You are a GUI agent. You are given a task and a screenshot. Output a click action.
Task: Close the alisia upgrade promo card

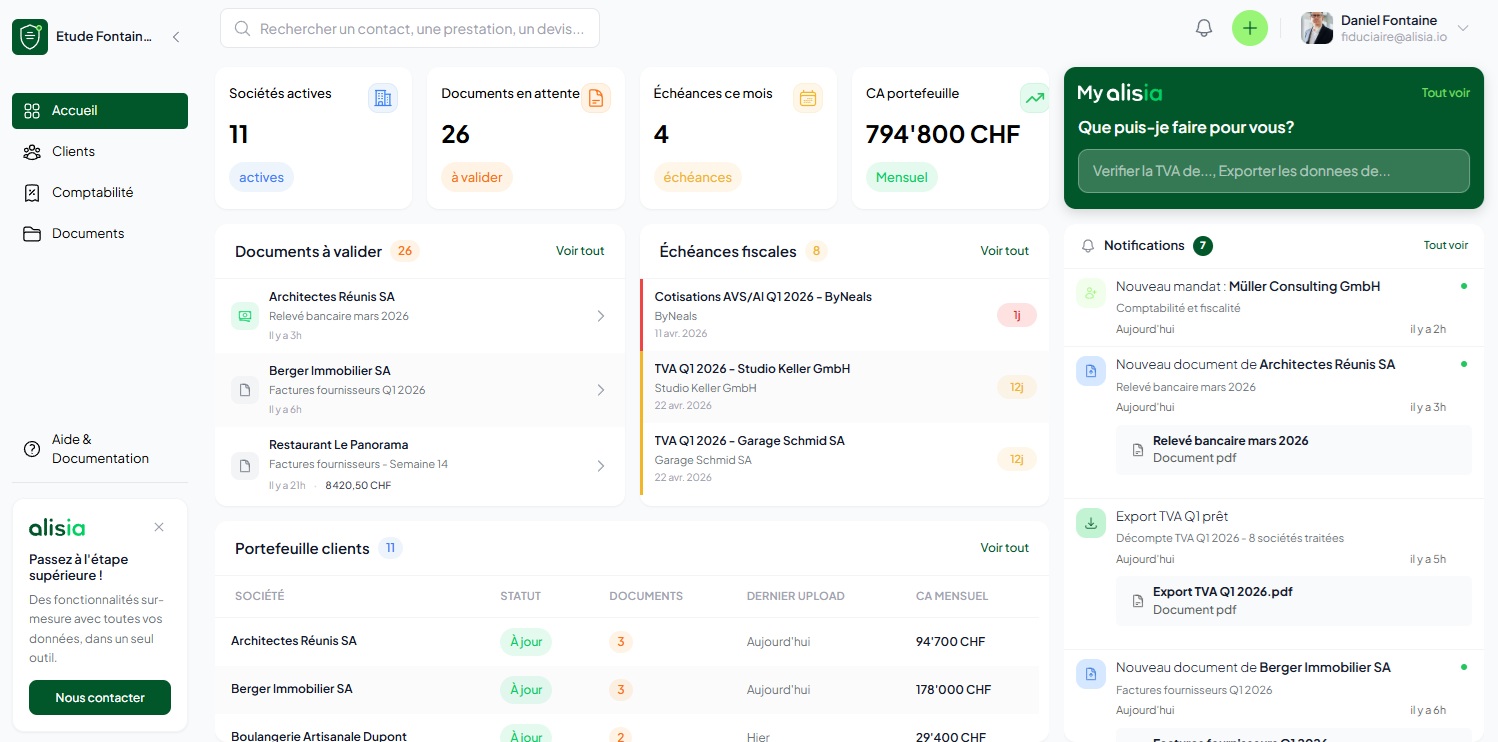click(x=159, y=527)
